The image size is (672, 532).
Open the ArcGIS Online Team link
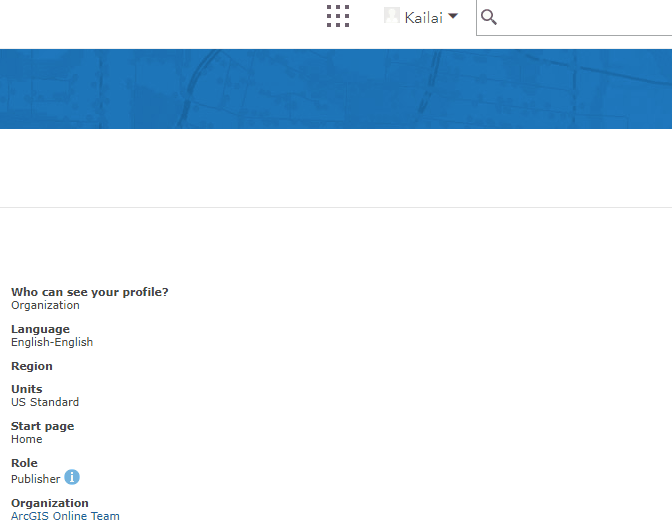coord(65,516)
